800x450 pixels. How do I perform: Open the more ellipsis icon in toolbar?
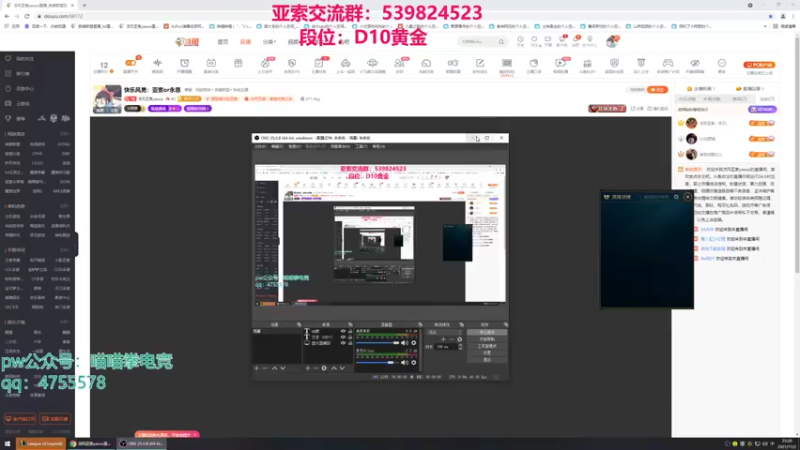[x=721, y=63]
